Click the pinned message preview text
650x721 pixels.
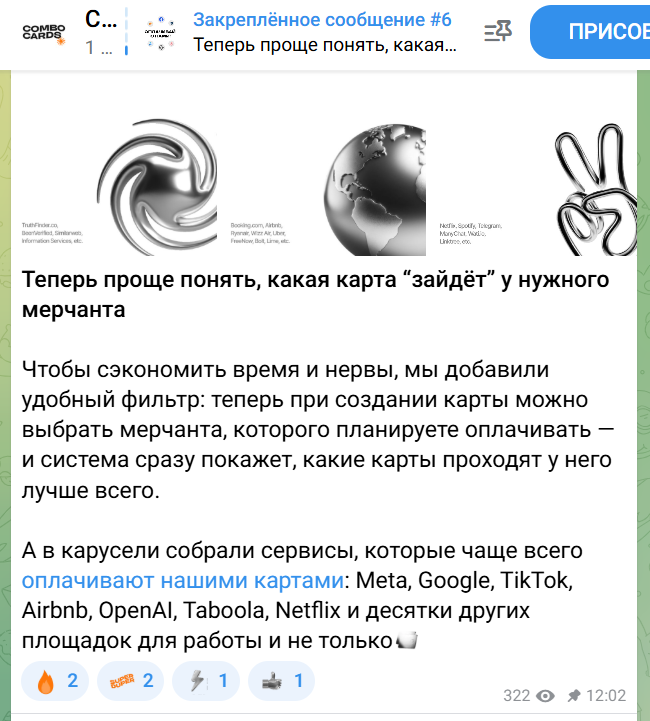click(x=325, y=45)
